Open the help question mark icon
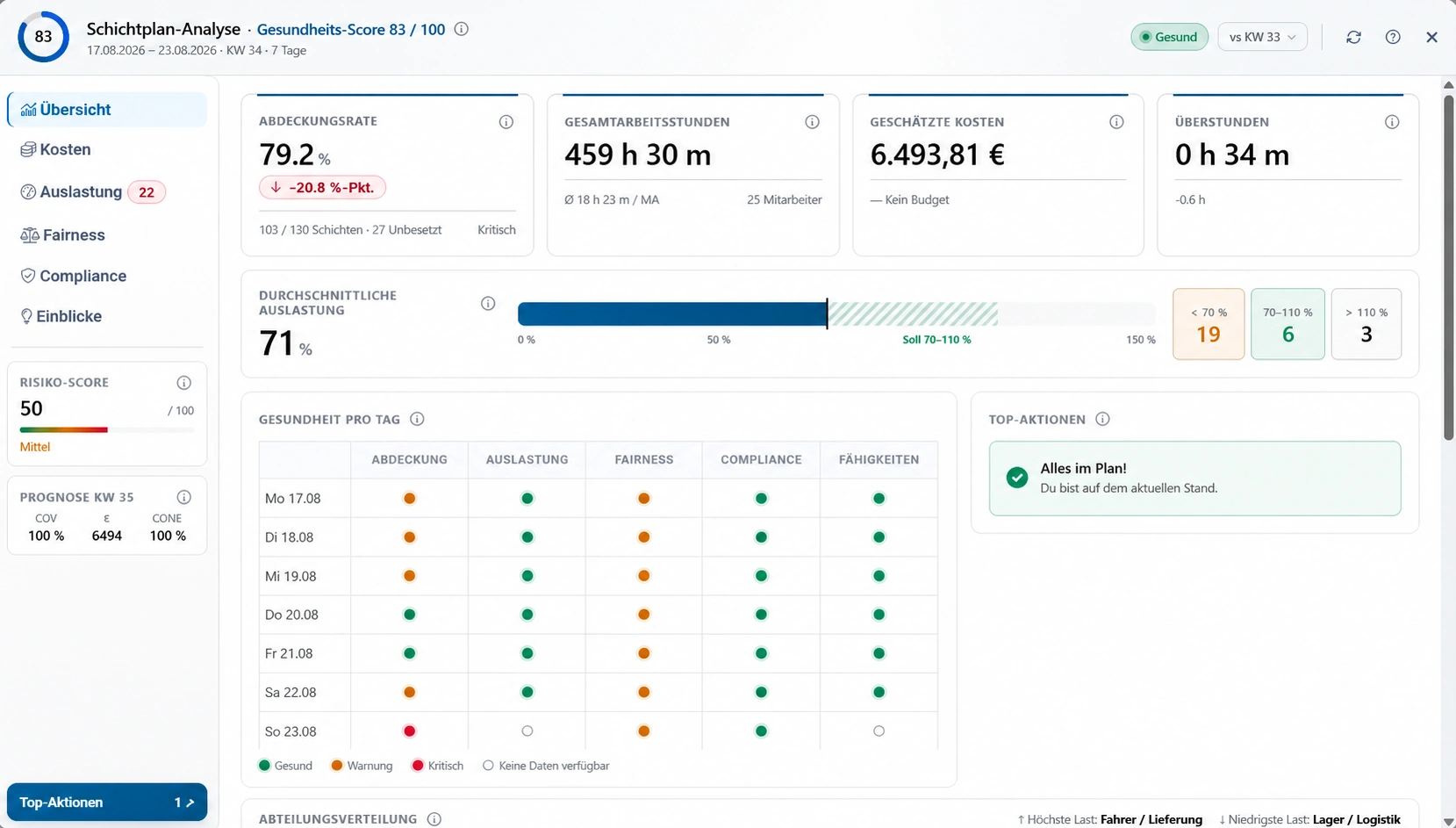 (x=1393, y=37)
